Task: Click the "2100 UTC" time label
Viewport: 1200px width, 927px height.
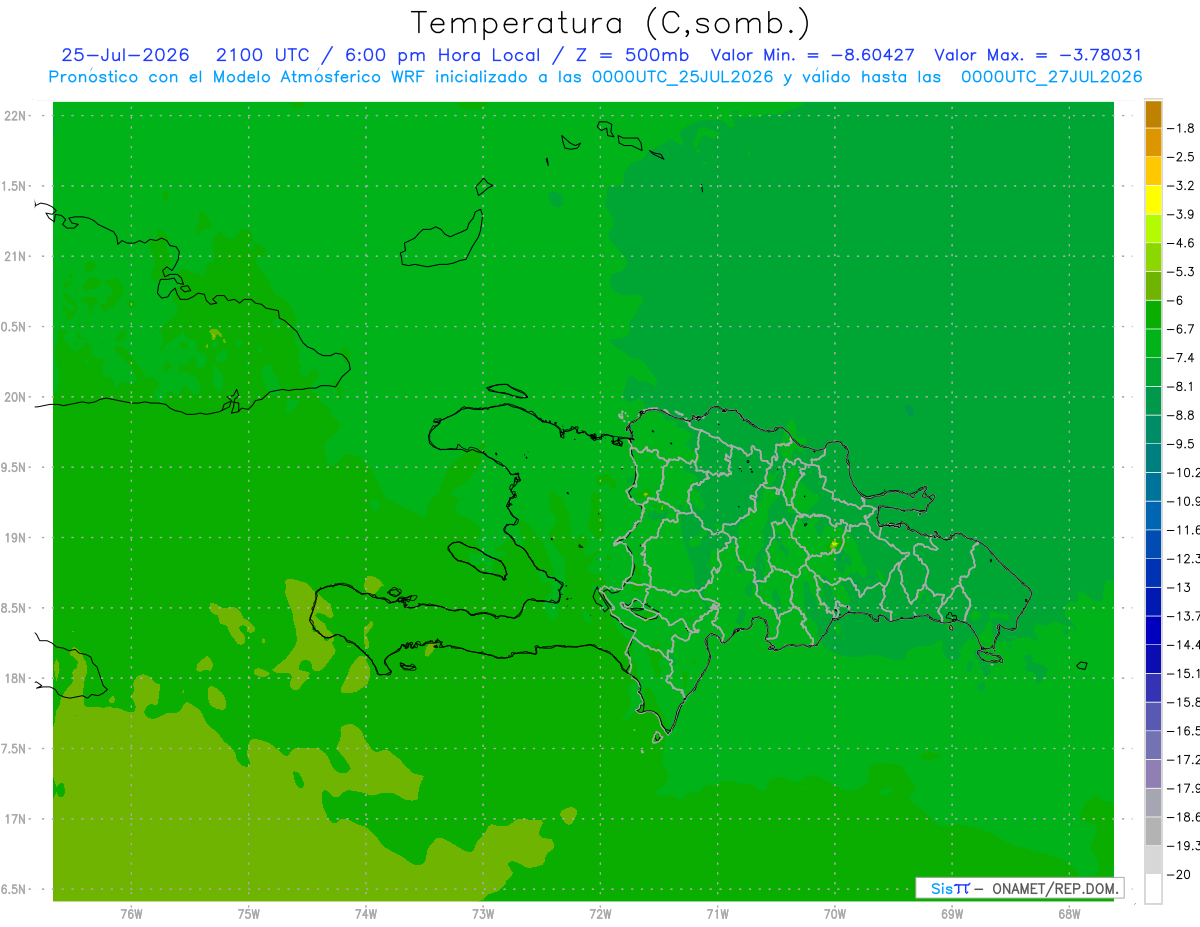Action: coord(263,55)
